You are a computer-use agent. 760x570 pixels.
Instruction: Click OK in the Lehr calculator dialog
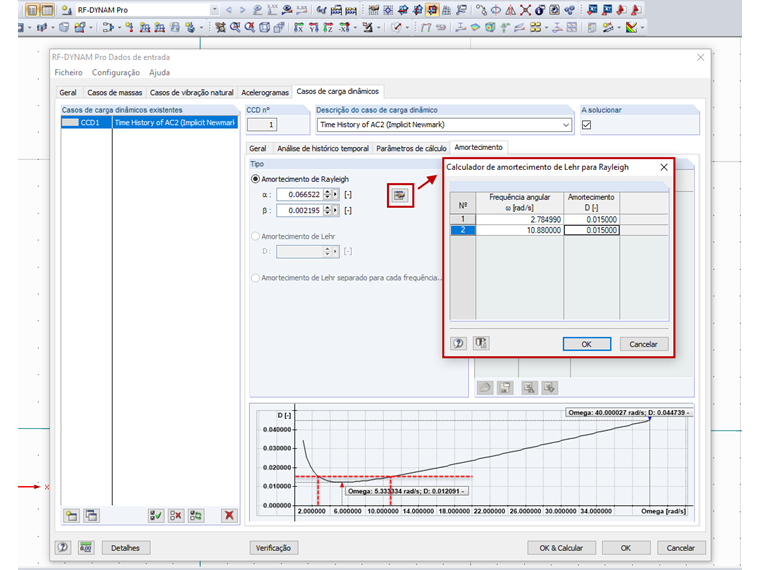coord(586,344)
